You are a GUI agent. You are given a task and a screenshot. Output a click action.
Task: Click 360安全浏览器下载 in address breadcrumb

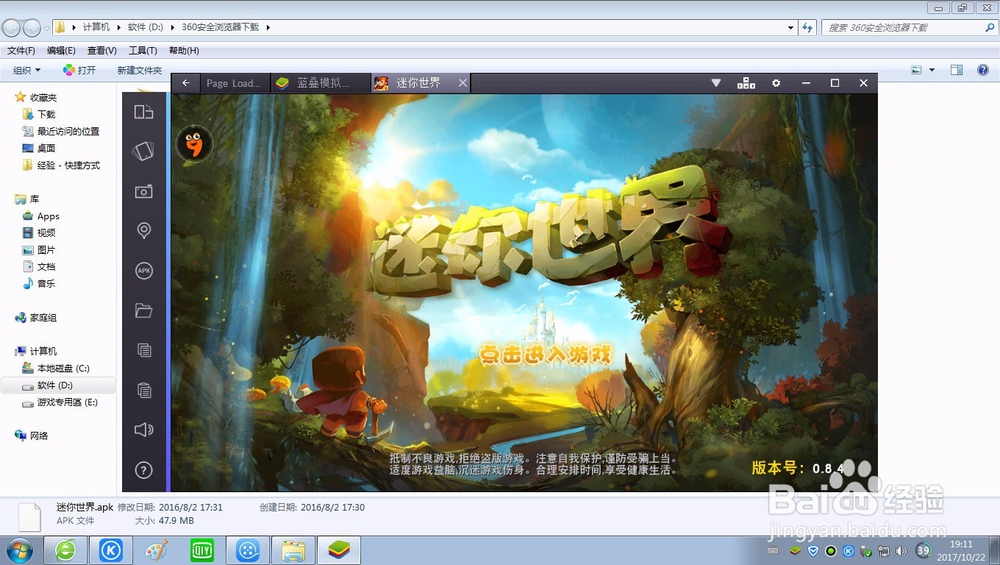pos(220,27)
